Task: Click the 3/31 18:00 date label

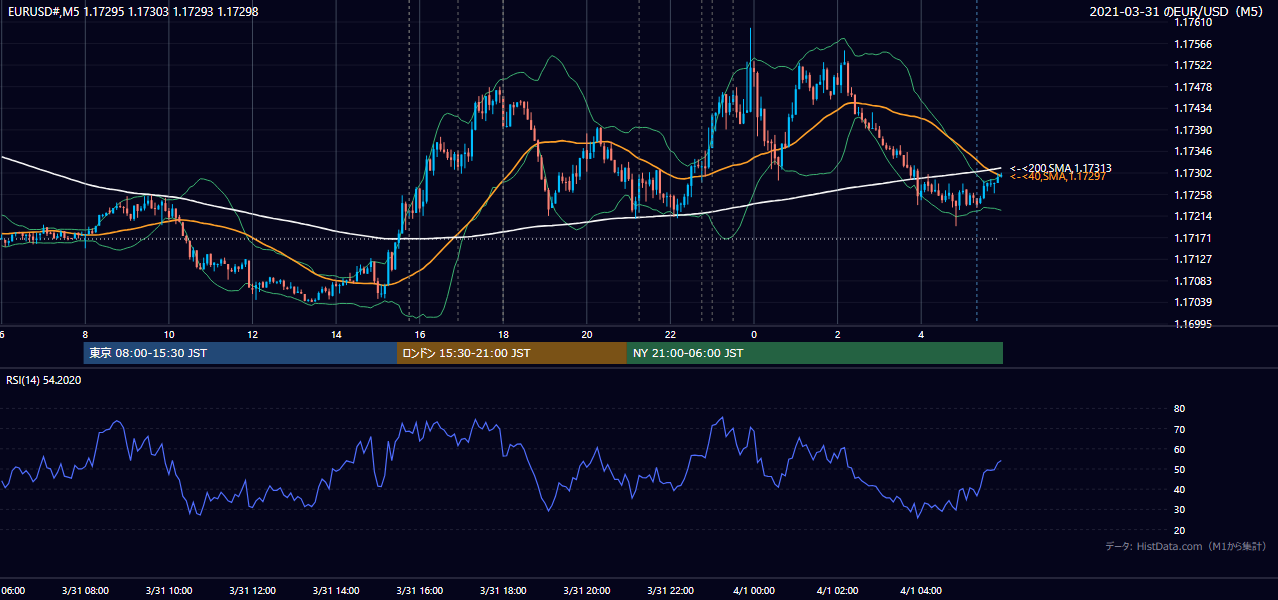Action: (504, 591)
